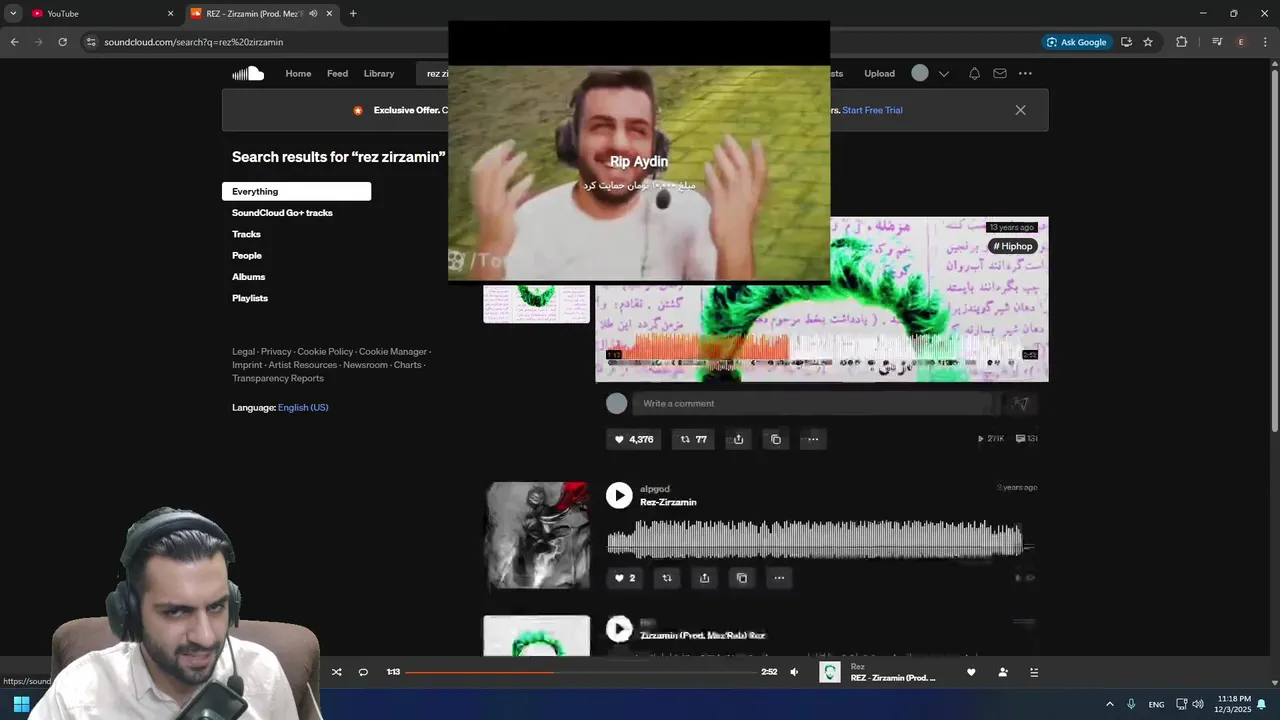1280x720 pixels.
Task: Click the Start Free Trial link
Action: (872, 110)
